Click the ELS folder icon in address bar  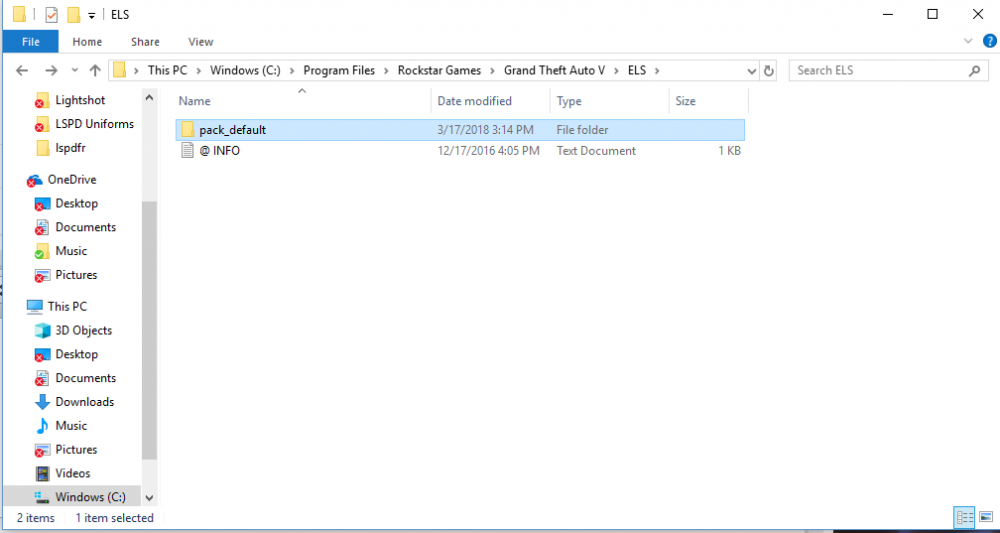click(x=120, y=71)
